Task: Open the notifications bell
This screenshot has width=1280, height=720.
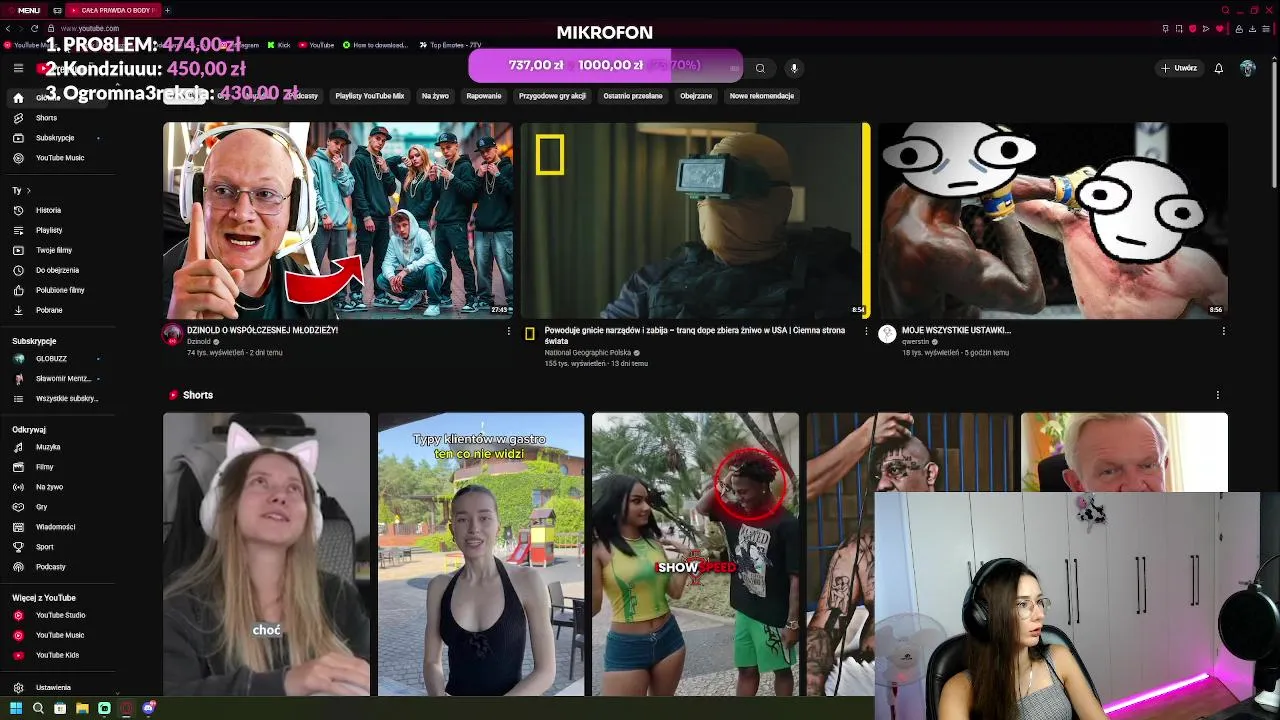Action: click(x=1218, y=68)
